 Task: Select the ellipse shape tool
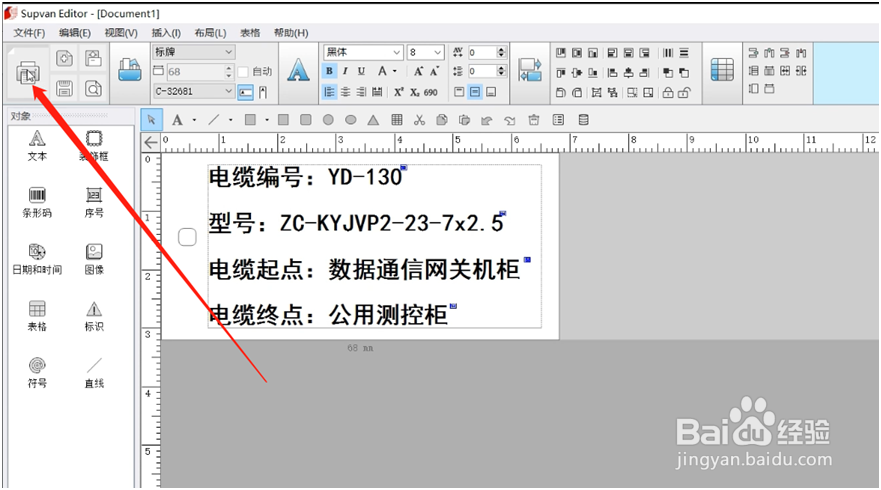pyautogui.click(x=351, y=120)
